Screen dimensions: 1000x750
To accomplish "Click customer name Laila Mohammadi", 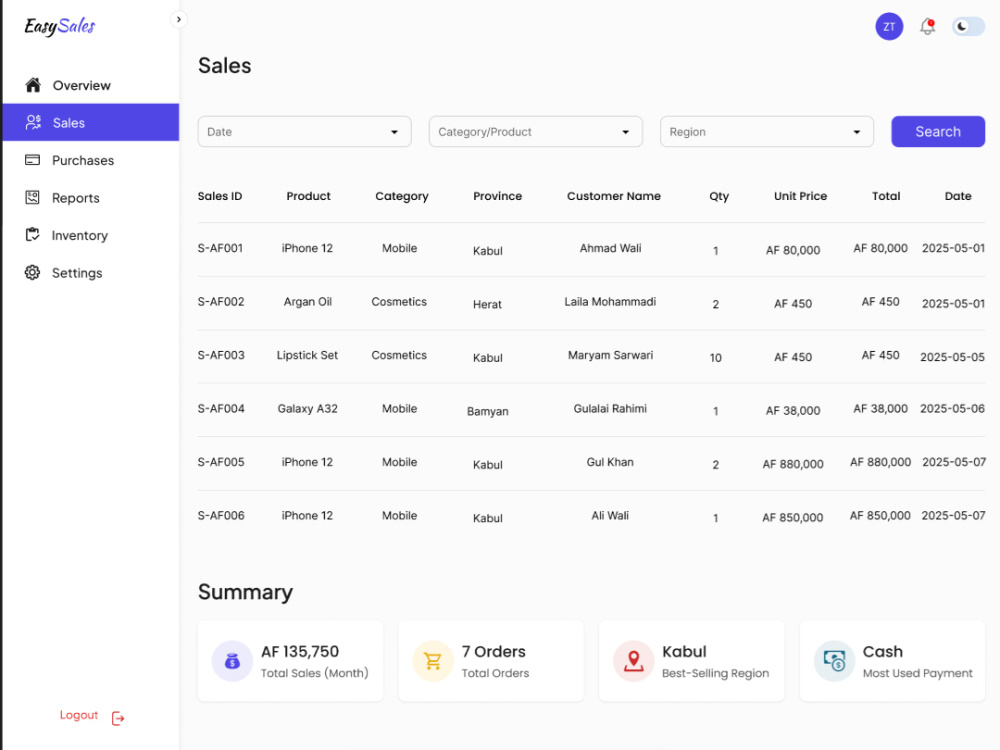I will [610, 302].
